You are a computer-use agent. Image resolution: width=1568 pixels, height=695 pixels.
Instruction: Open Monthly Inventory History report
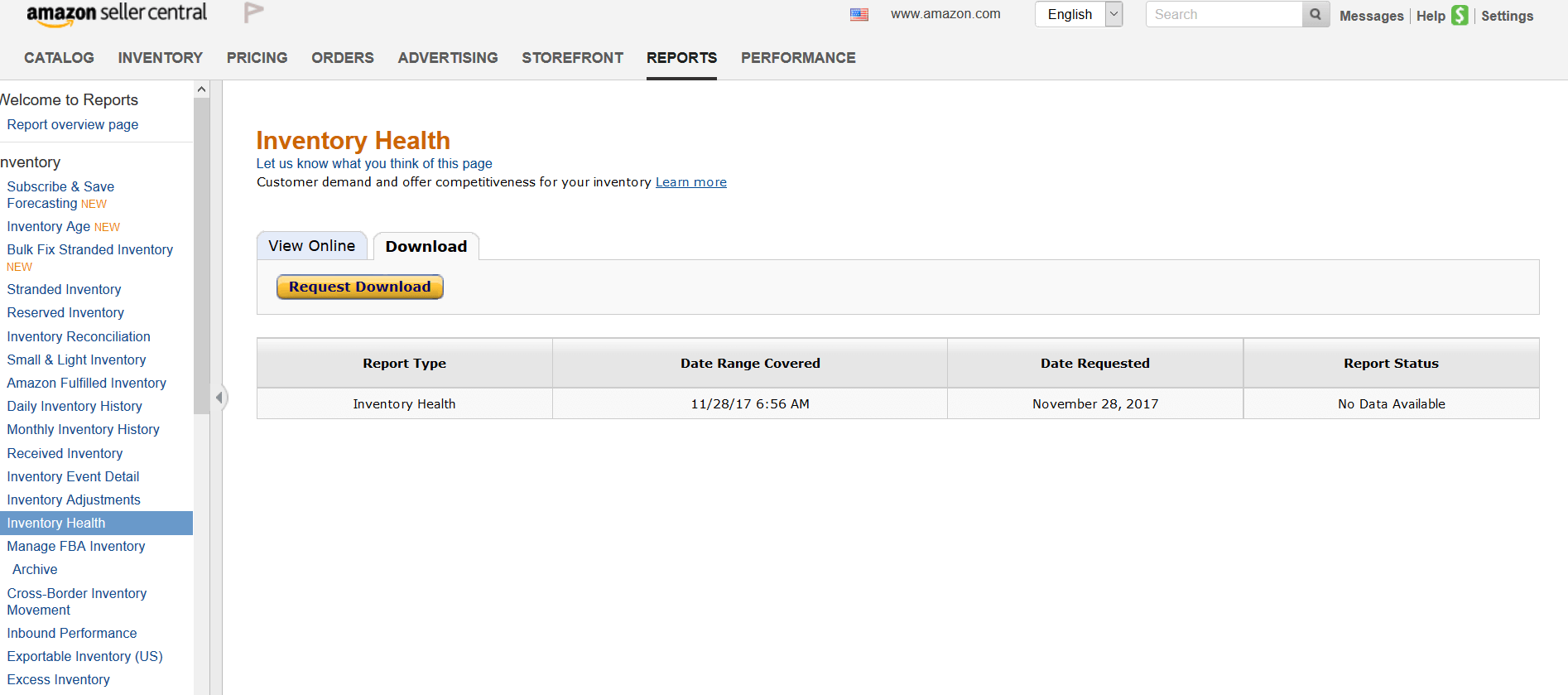click(x=84, y=429)
